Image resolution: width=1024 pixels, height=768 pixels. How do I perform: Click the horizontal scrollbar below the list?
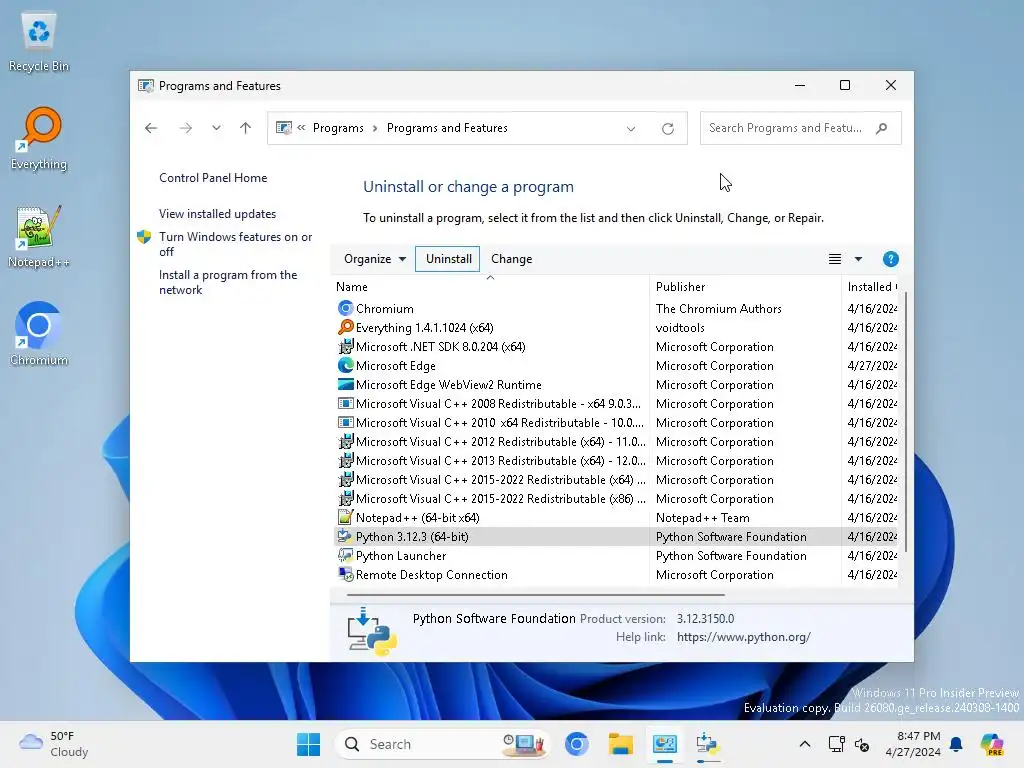tap(536, 595)
